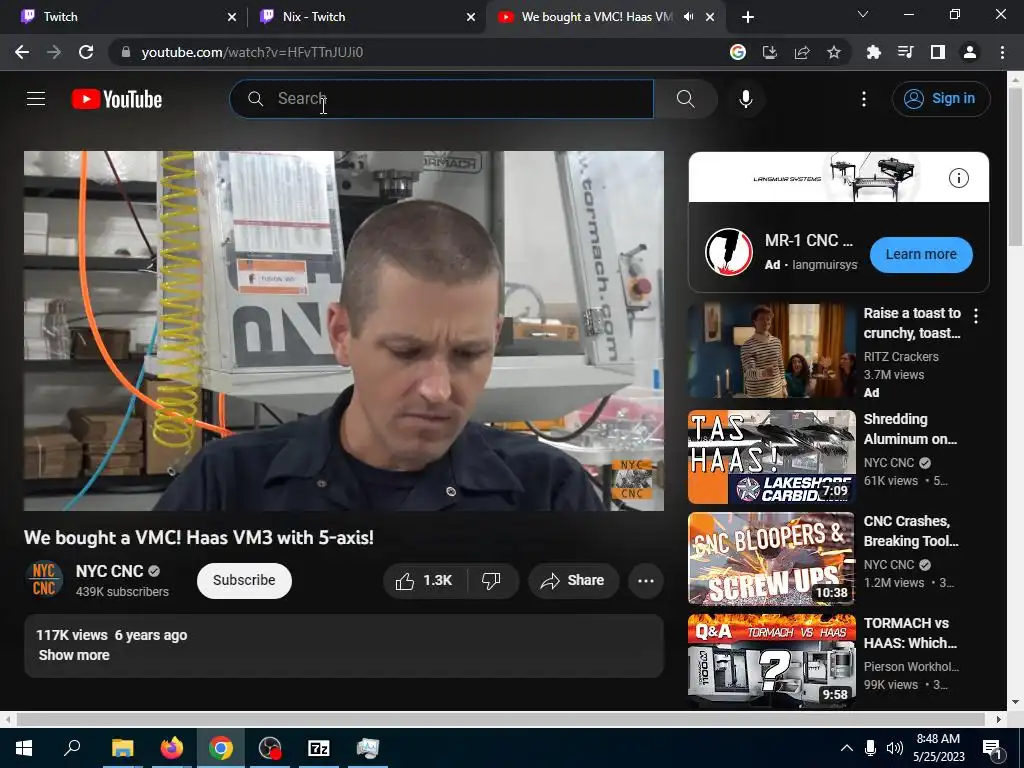Open Chrome extensions puzzle icon
1024x768 pixels.
click(873, 52)
